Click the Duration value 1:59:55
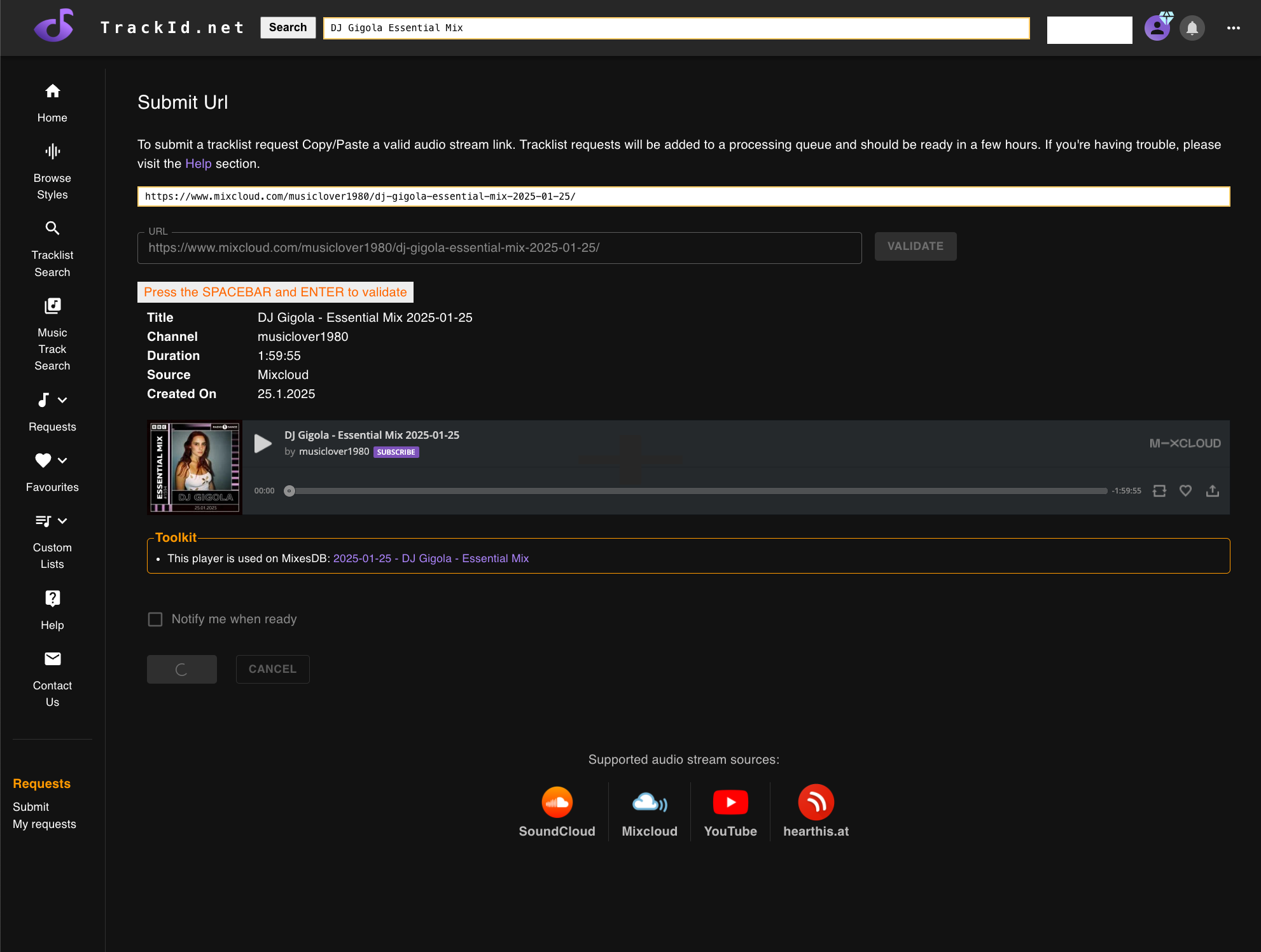1261x952 pixels. (279, 355)
